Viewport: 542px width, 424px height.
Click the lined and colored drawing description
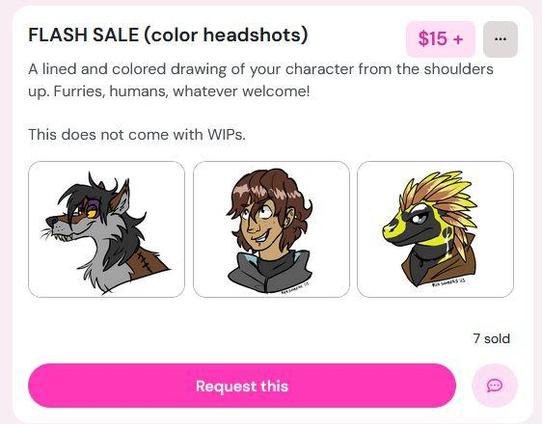point(261,80)
